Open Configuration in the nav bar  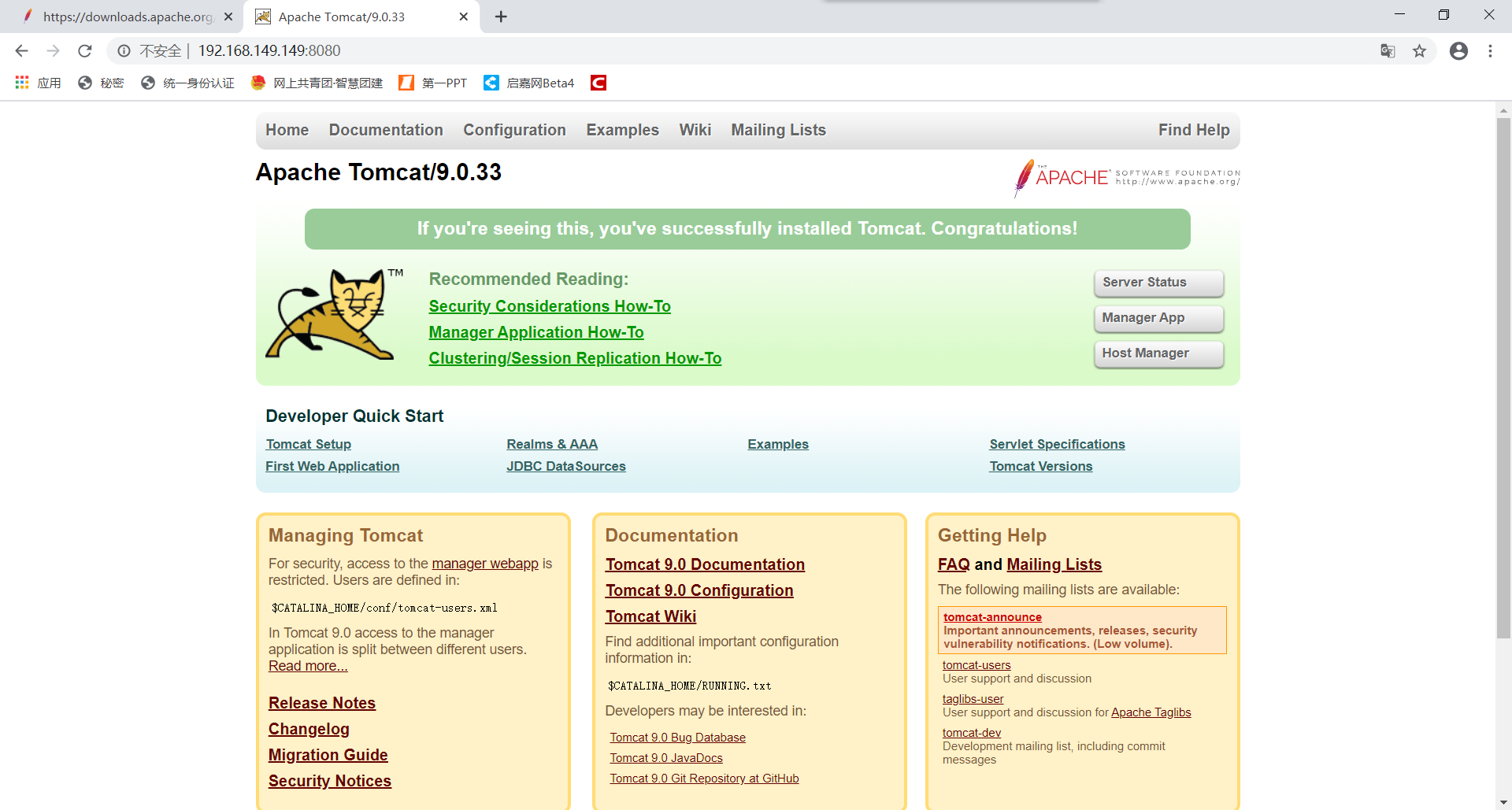click(x=514, y=130)
